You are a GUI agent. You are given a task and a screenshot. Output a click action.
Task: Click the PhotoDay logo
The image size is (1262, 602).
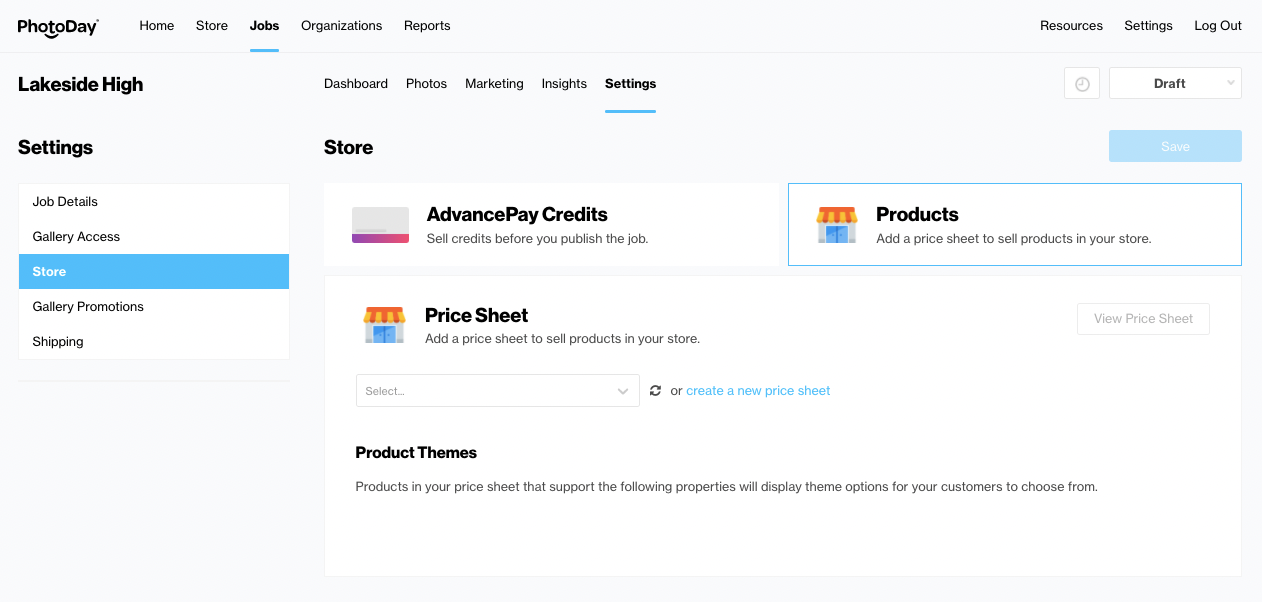(58, 27)
